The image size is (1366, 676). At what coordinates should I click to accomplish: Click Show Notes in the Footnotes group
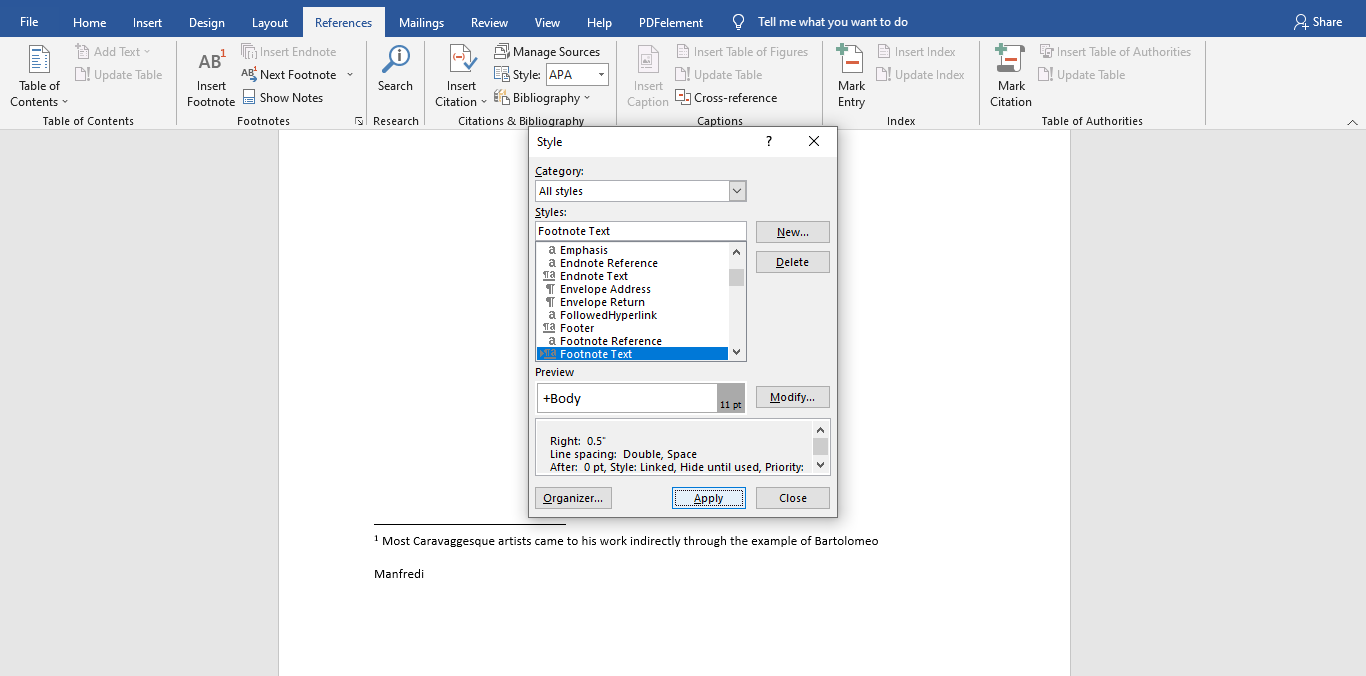284,97
